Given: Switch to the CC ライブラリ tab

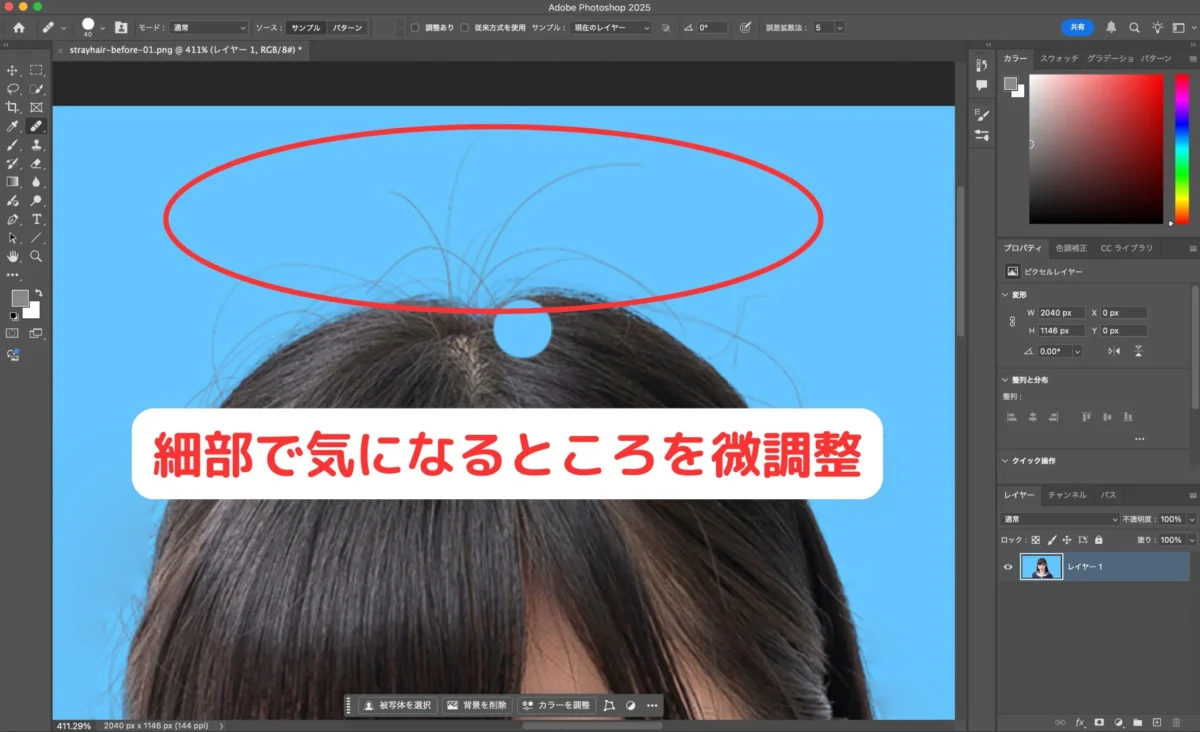Looking at the screenshot, I should (1127, 248).
